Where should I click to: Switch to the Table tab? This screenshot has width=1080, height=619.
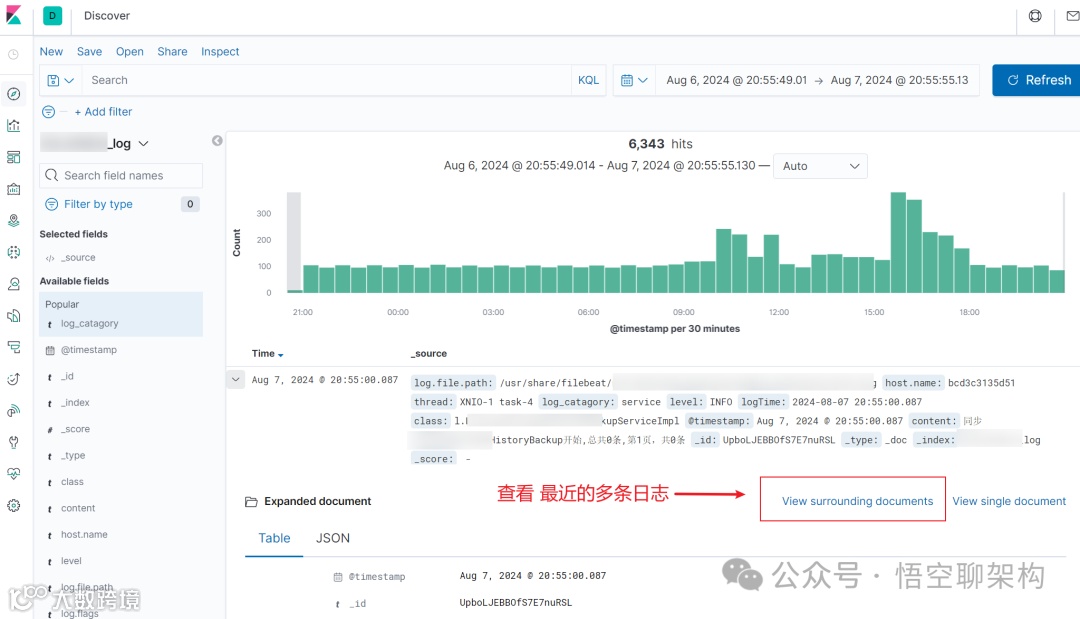pyautogui.click(x=274, y=538)
